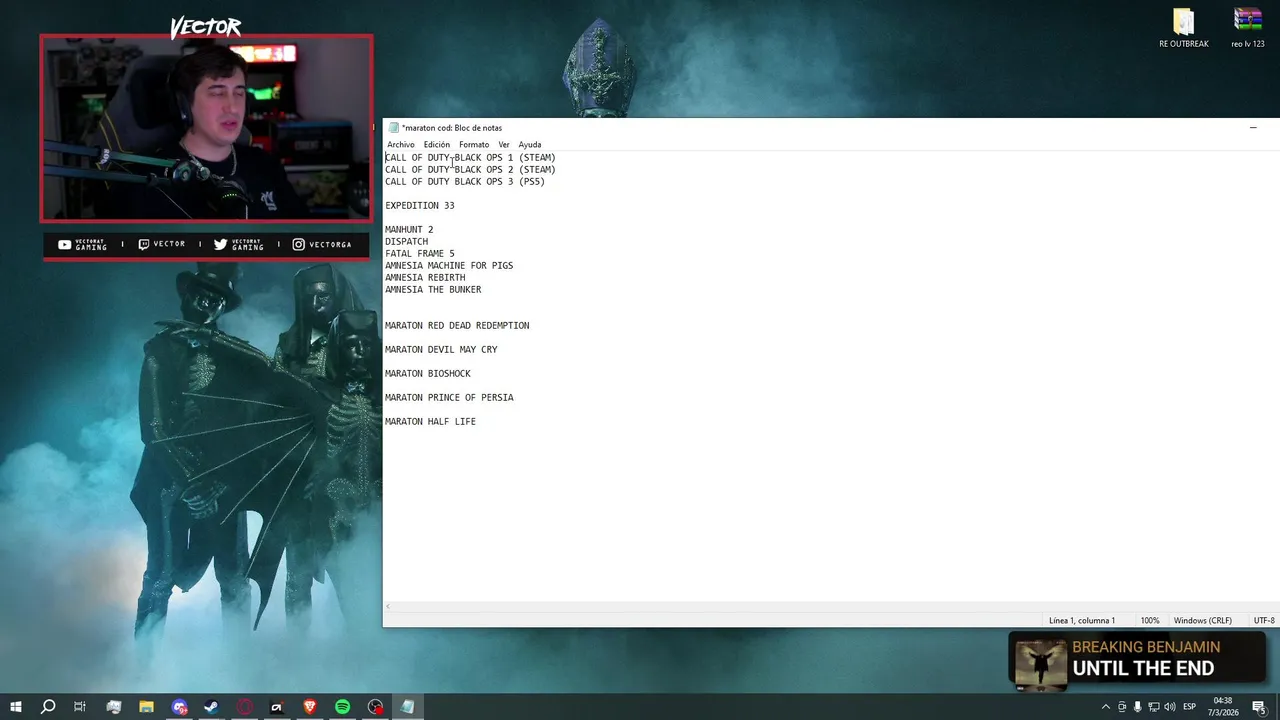
Task: Click the 'AMNESIA THE BUNKER' line
Action: (433, 290)
